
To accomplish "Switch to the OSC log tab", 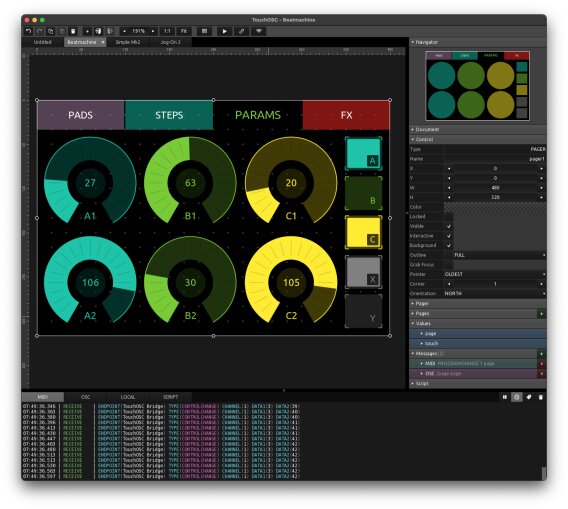I will 85,397.
